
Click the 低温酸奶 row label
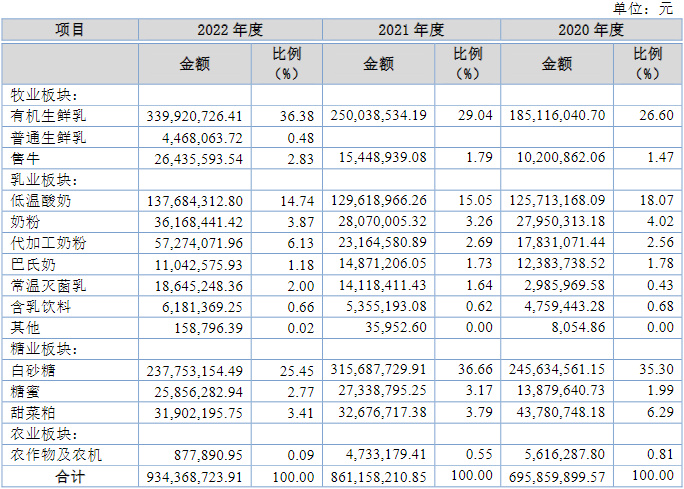pyautogui.click(x=41, y=201)
